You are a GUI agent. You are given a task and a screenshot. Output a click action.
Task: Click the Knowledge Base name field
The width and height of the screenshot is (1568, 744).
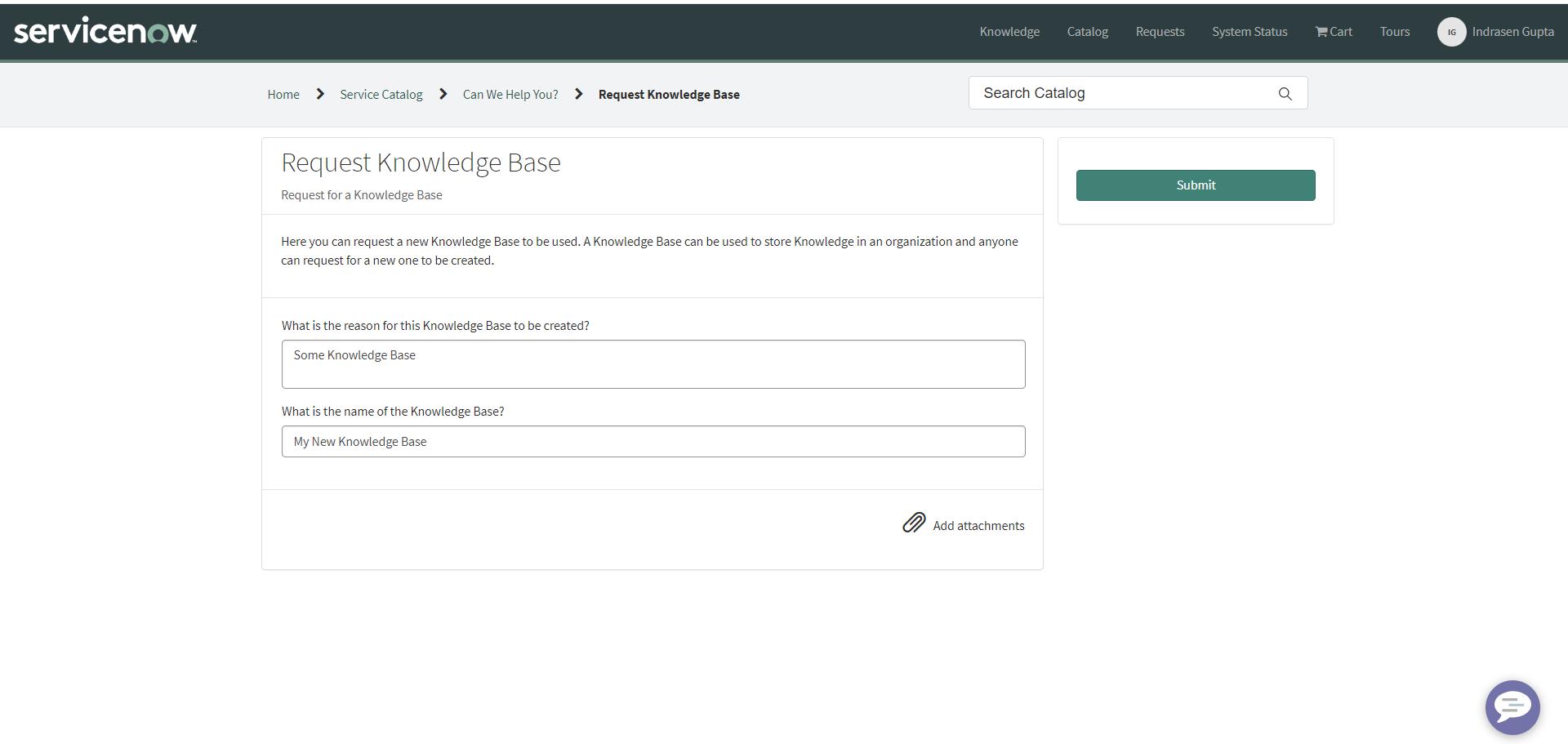point(653,442)
